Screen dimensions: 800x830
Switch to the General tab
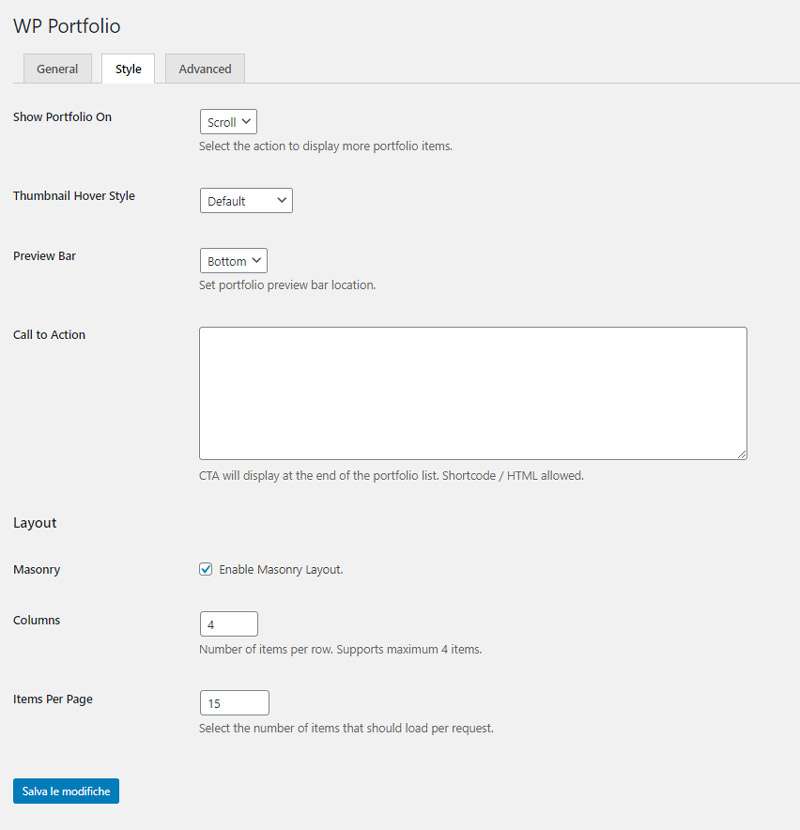pos(57,69)
